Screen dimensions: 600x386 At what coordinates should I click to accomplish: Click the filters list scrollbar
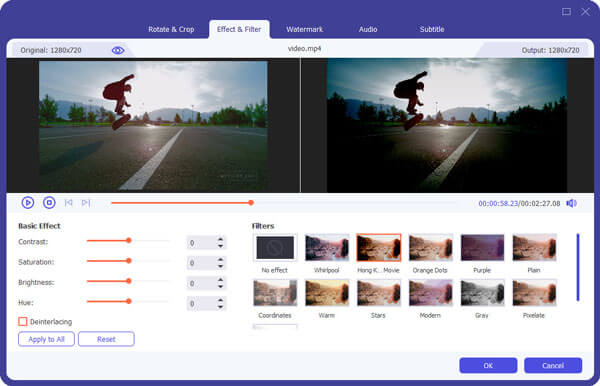[578, 267]
